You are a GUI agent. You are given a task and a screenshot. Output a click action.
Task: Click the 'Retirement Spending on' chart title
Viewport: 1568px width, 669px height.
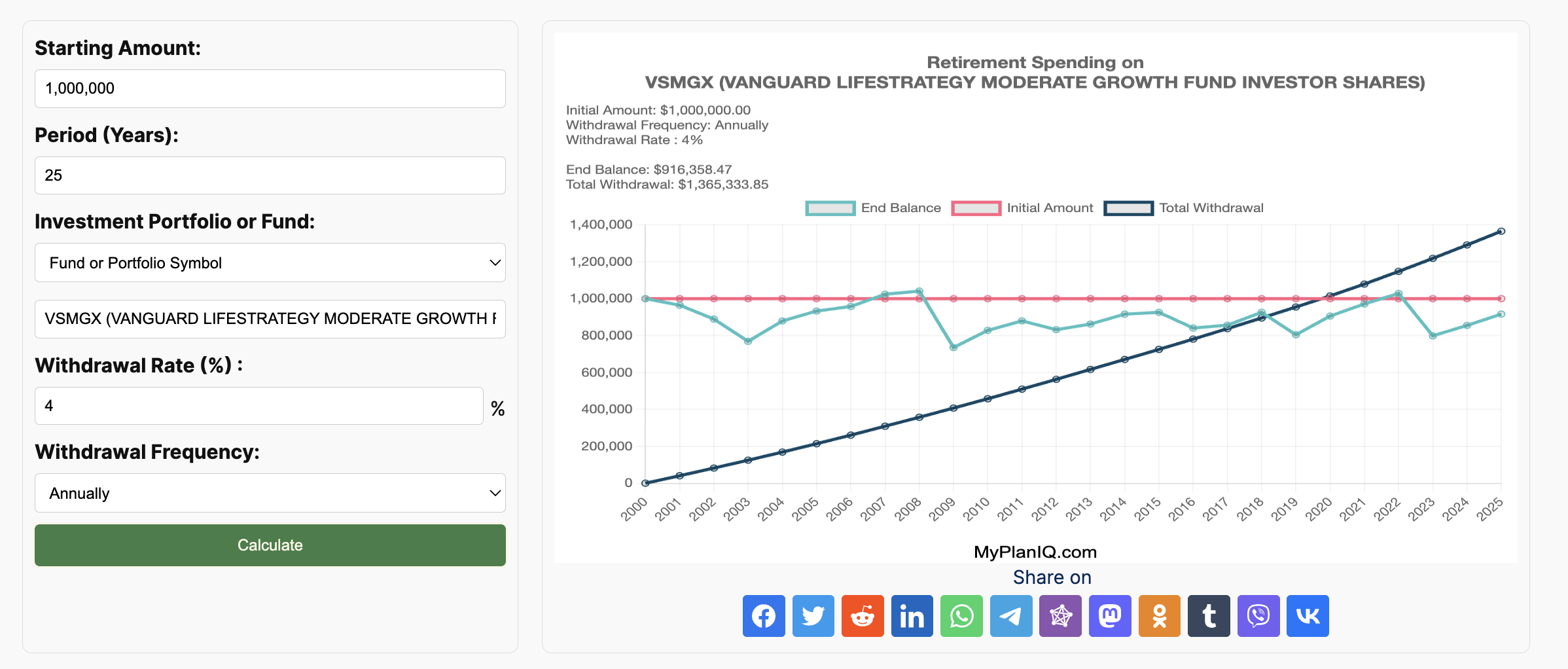coord(1035,62)
